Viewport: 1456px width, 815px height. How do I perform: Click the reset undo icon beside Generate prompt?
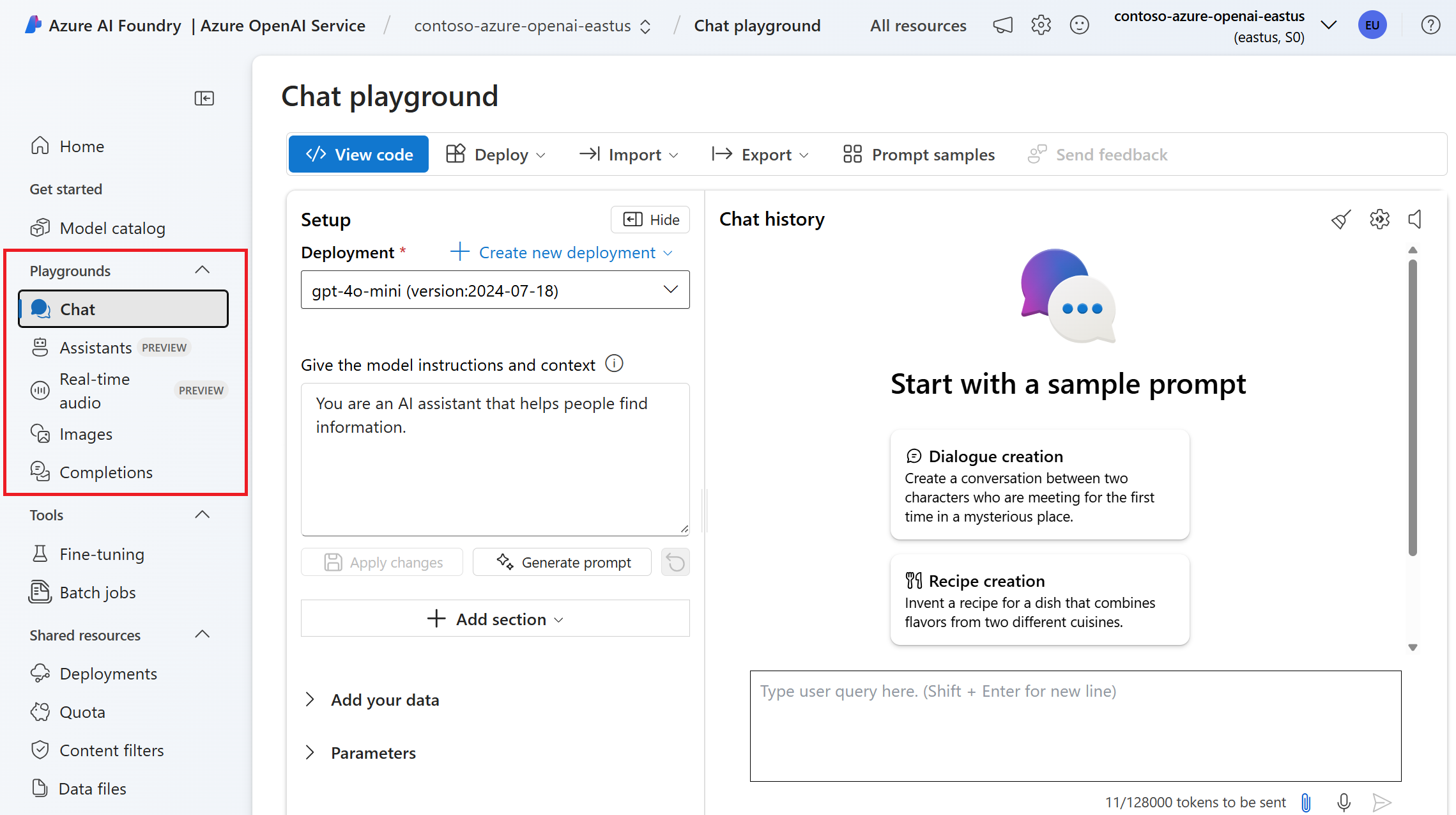pos(675,563)
